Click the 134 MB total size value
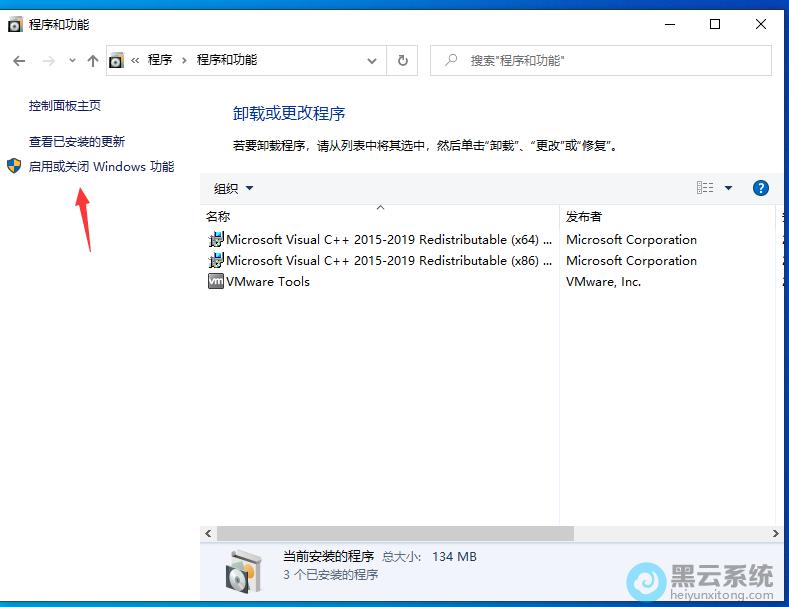Image resolution: width=789 pixels, height=607 pixels. (454, 557)
